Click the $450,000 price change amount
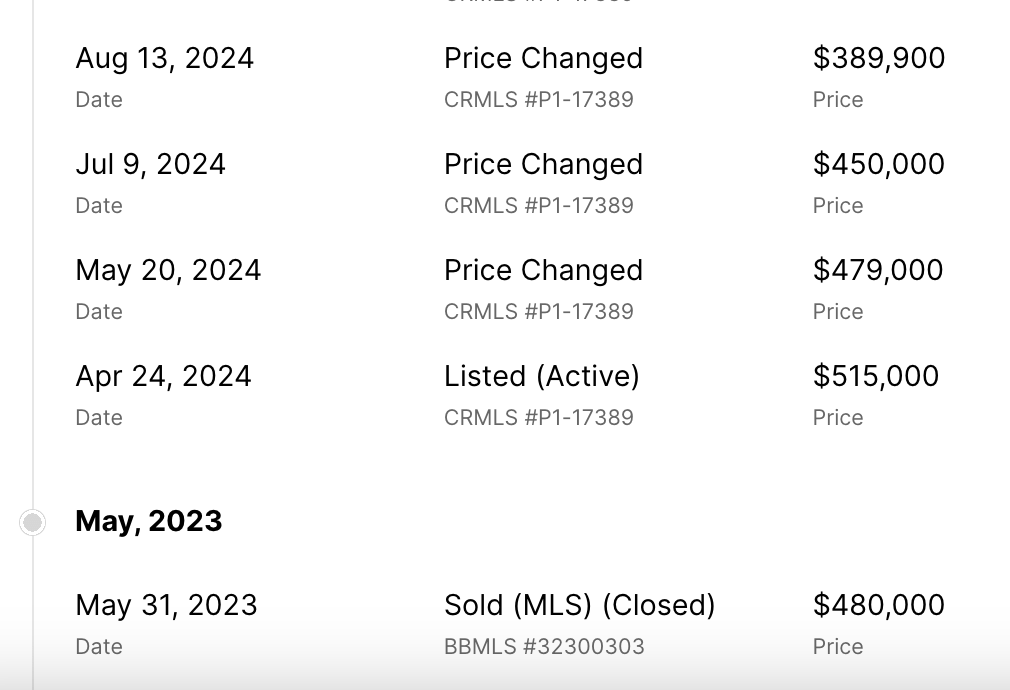 pyautogui.click(x=879, y=164)
